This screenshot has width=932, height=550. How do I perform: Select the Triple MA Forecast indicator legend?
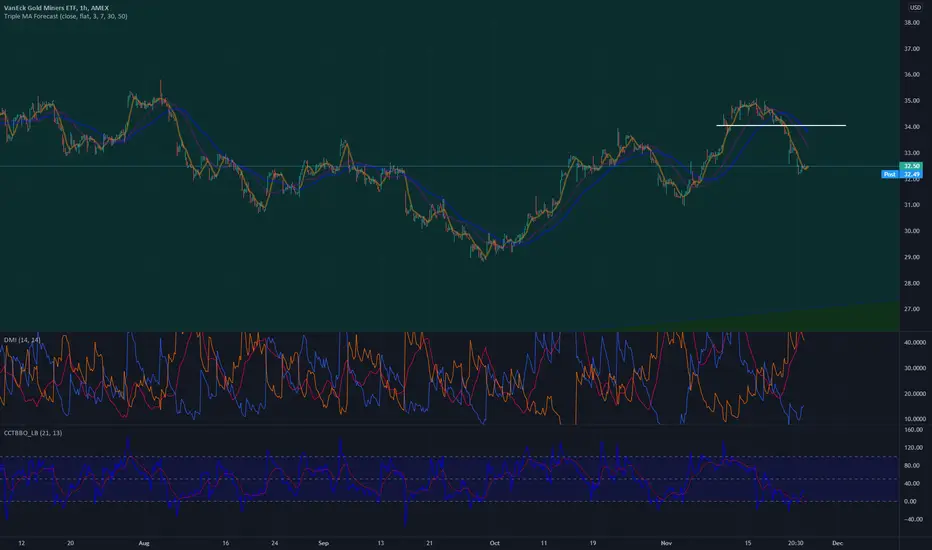pos(65,17)
